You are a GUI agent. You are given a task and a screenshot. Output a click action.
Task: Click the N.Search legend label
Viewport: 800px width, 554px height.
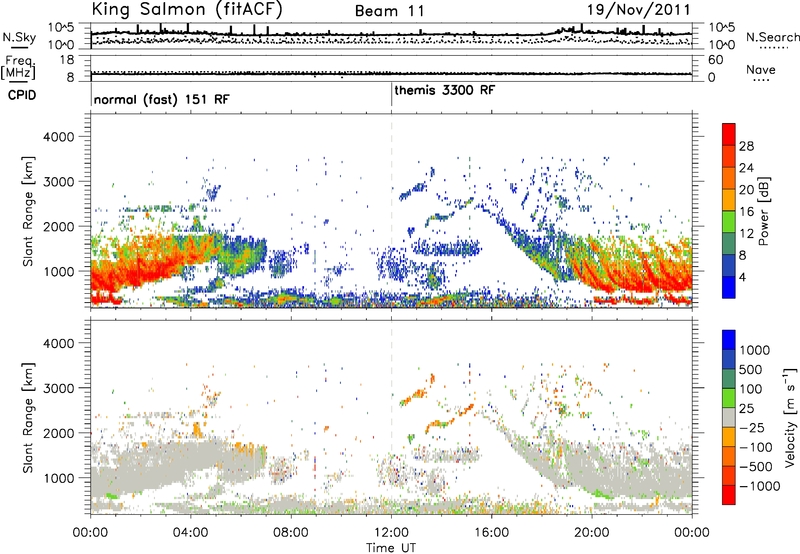[x=772, y=37]
